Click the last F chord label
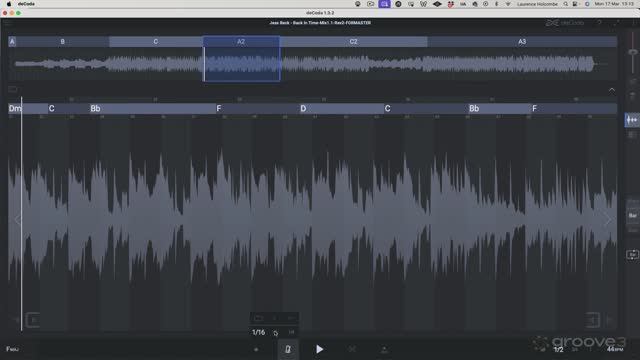 point(534,109)
